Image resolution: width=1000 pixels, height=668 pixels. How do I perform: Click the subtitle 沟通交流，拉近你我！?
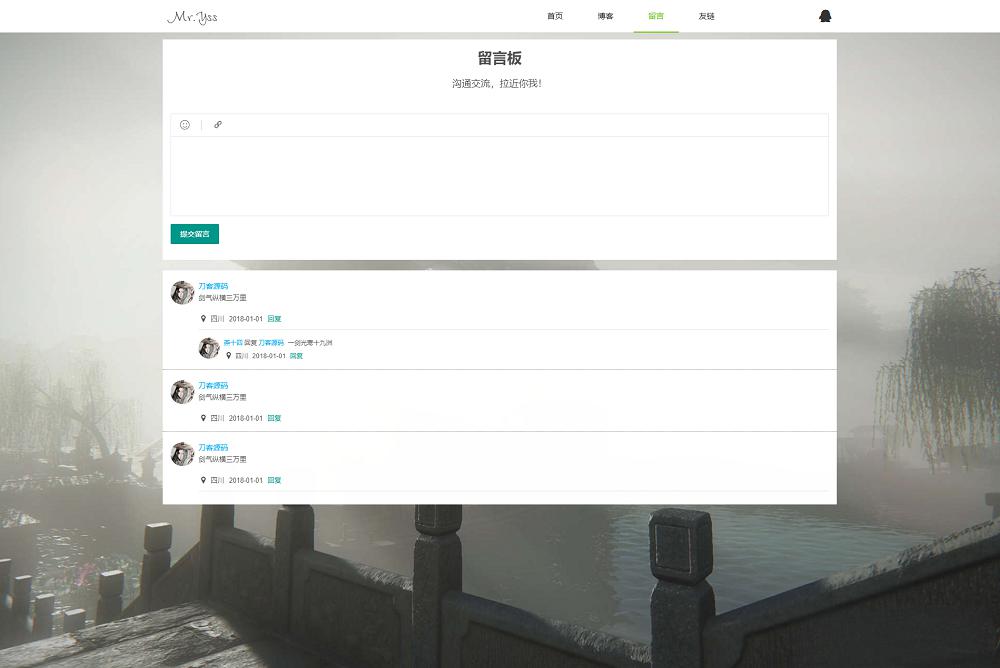(497, 84)
